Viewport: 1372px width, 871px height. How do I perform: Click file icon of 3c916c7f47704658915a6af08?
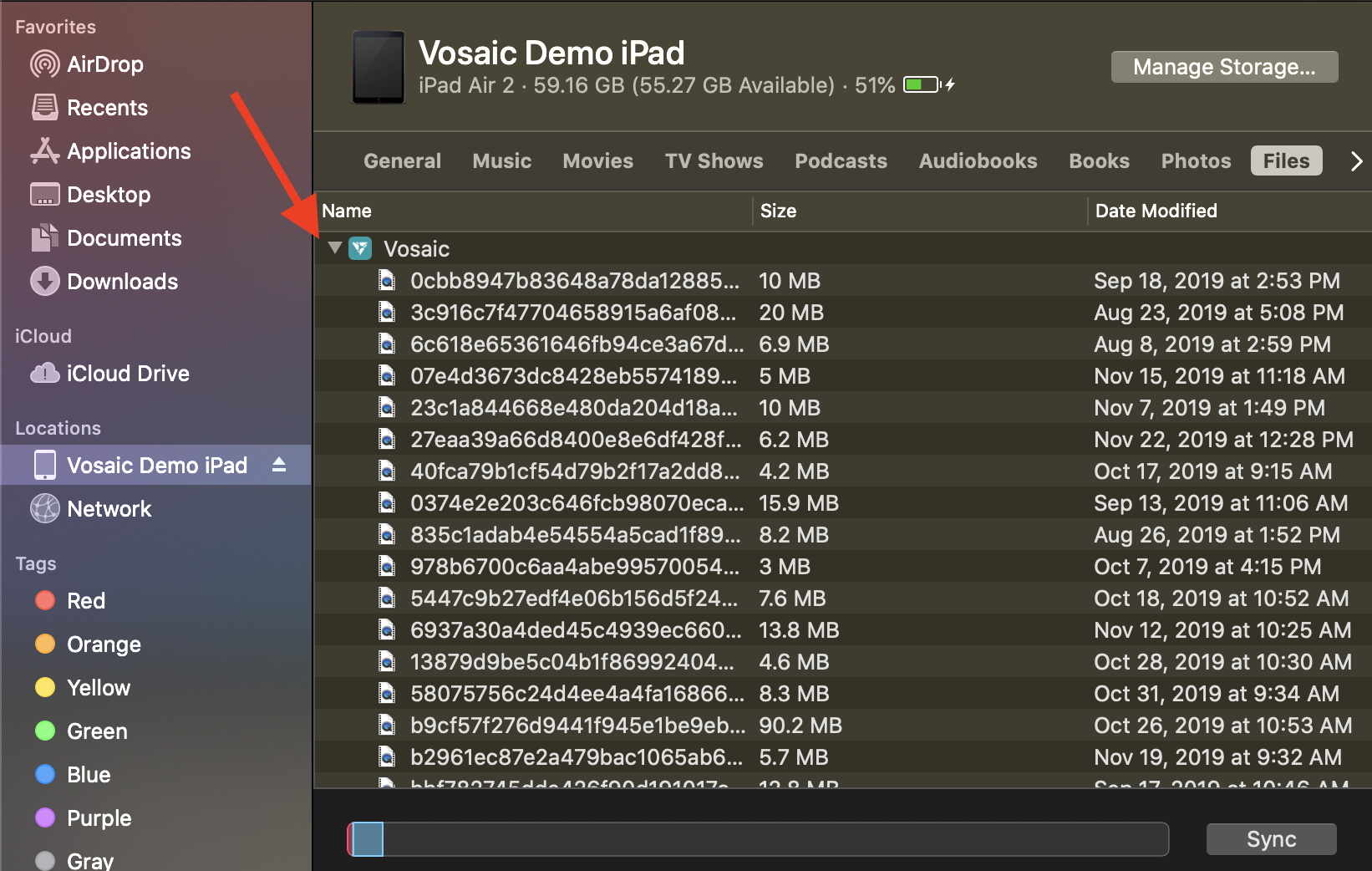tap(387, 312)
